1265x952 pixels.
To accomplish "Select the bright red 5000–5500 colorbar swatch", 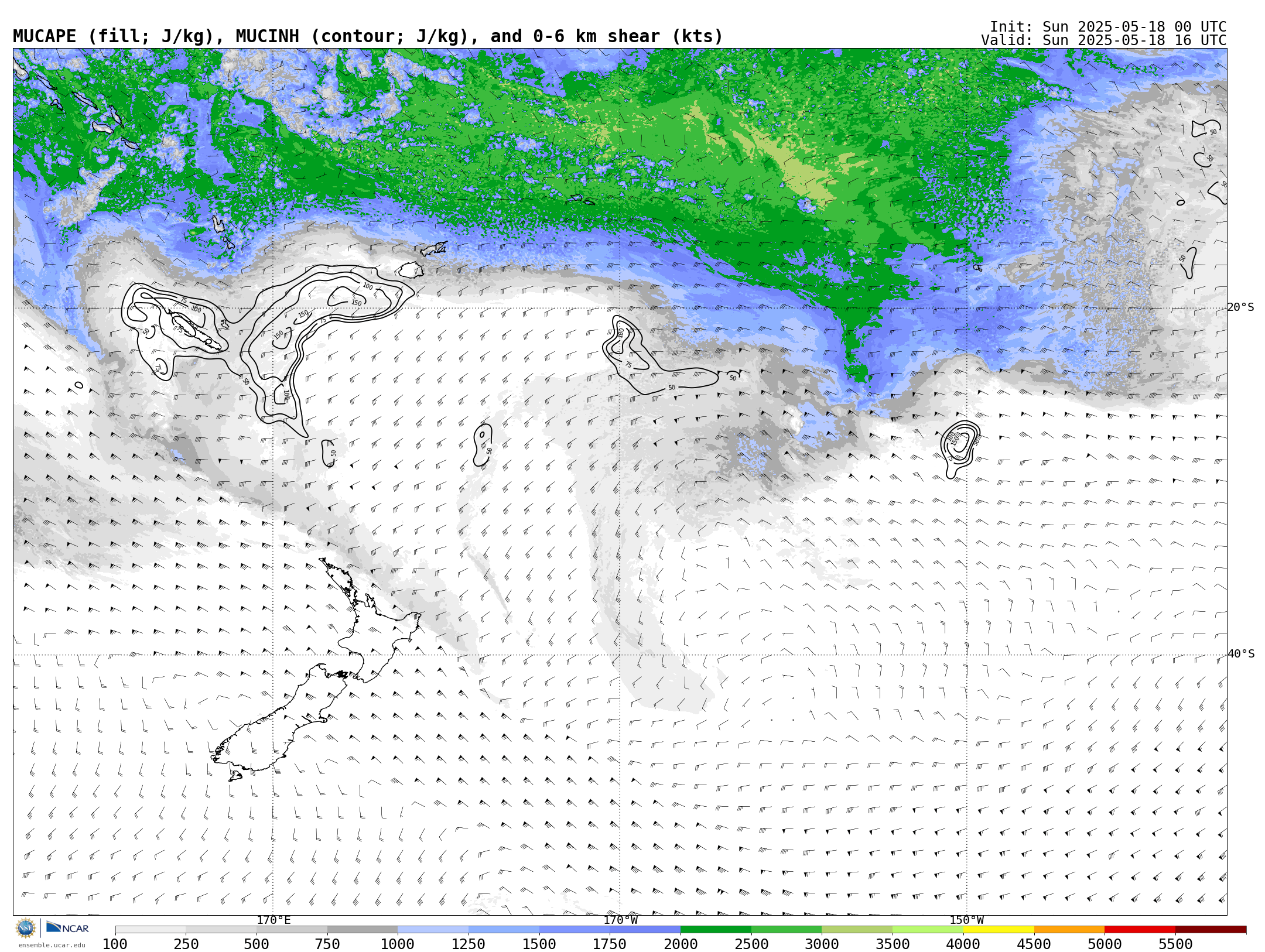I will (1140, 930).
